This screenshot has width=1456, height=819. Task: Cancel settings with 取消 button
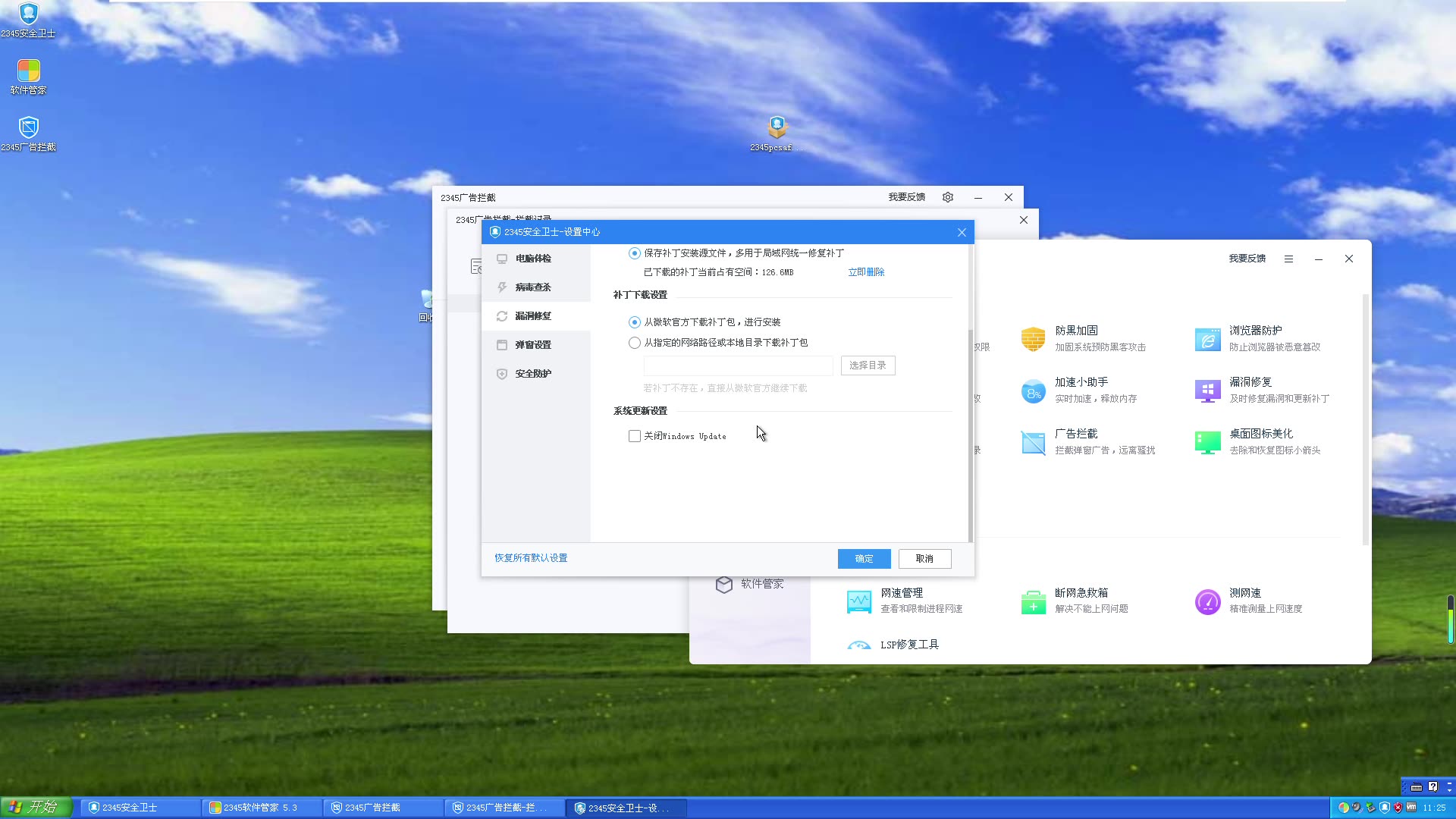click(924, 559)
